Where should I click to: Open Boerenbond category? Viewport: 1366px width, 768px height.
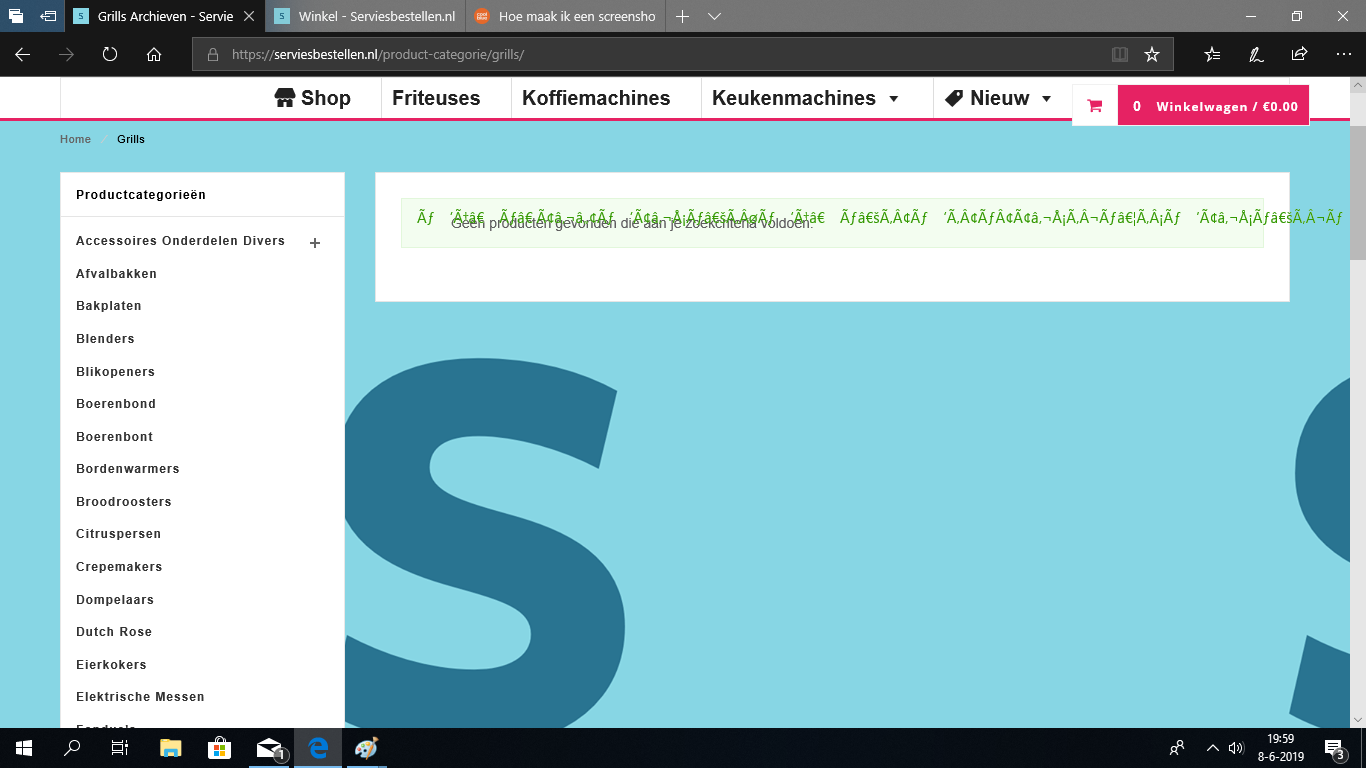click(116, 404)
